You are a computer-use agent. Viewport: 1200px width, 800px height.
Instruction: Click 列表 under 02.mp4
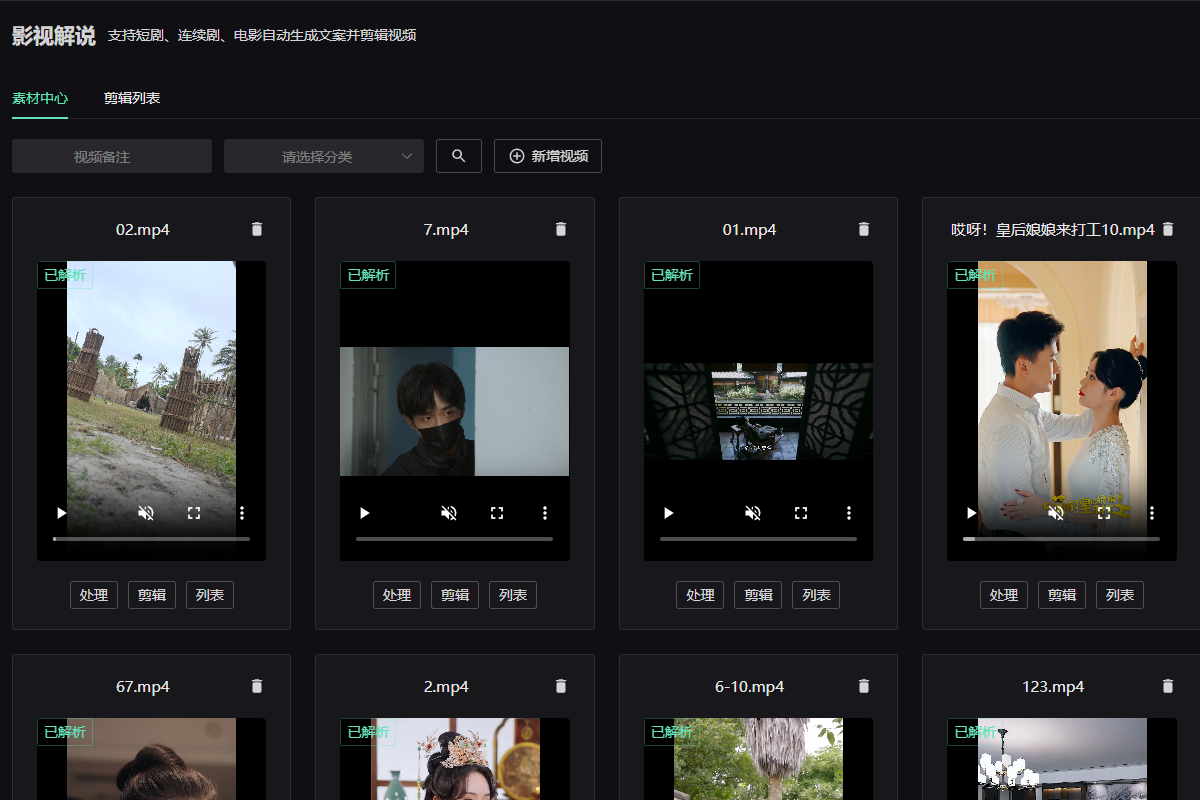pos(210,595)
